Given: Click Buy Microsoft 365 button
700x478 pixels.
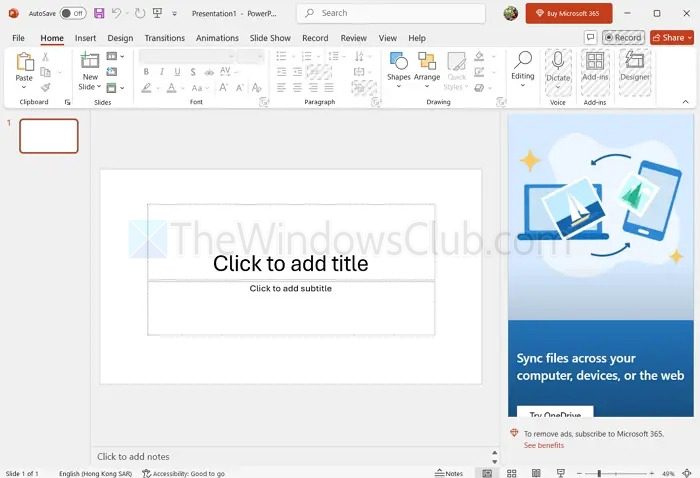Looking at the screenshot, I should [x=569, y=13].
